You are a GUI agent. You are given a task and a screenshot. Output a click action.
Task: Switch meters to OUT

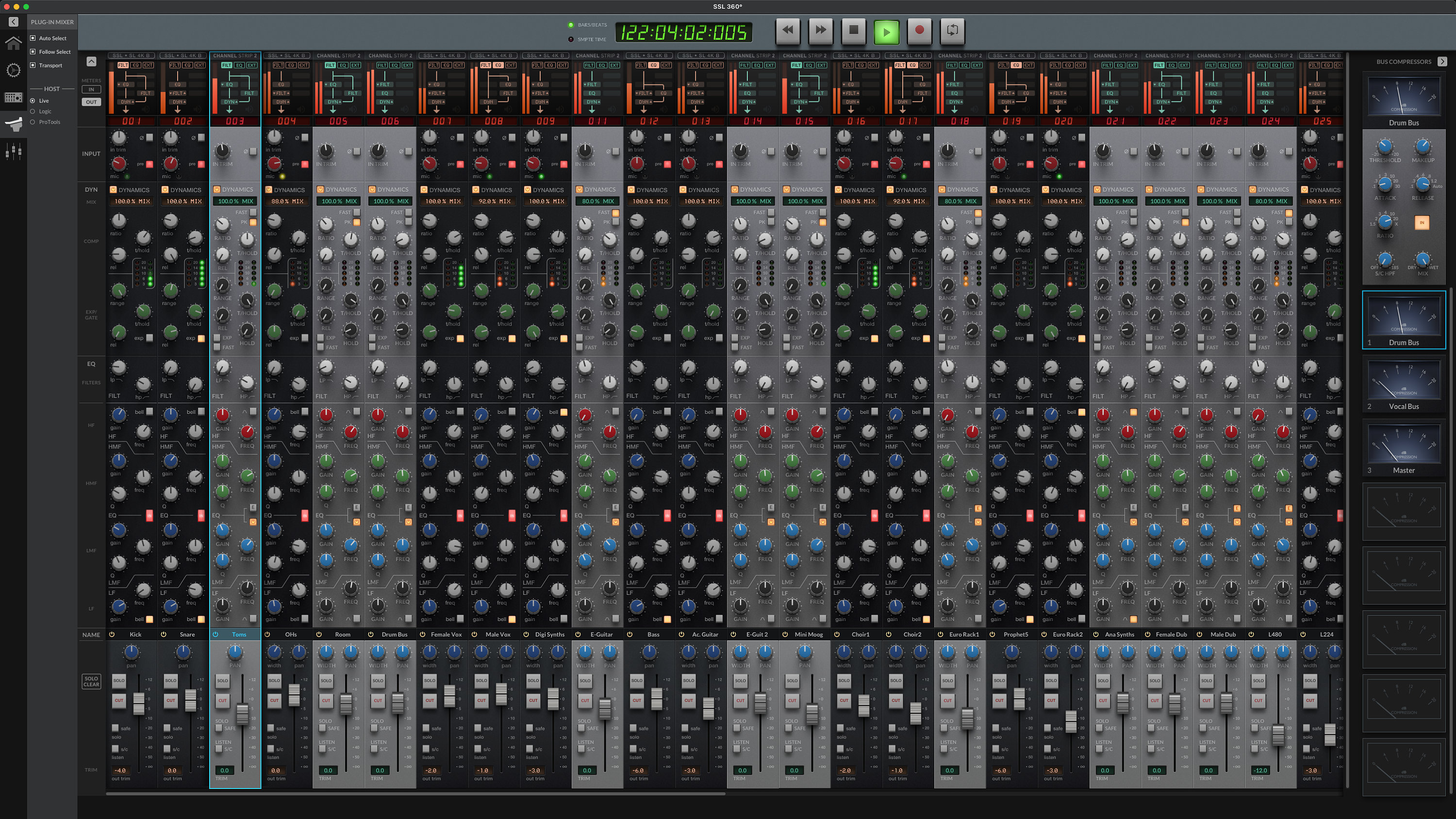(x=91, y=102)
